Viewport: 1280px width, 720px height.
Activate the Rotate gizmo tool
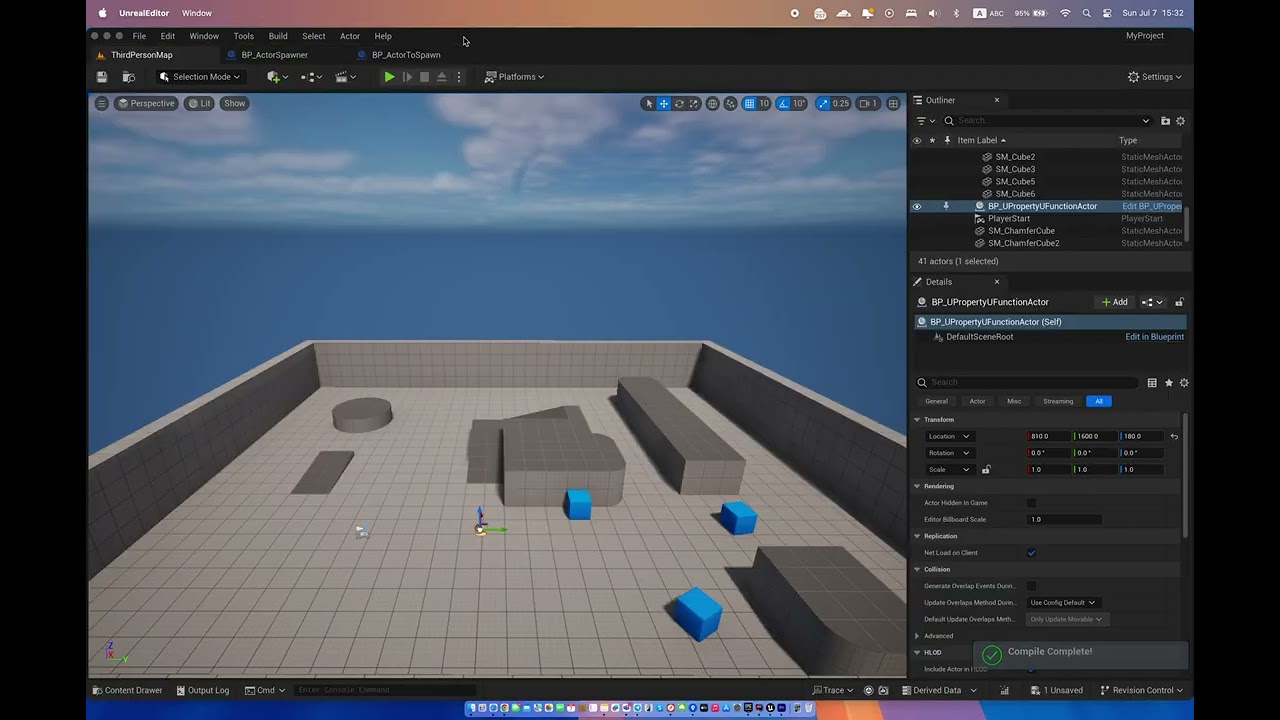[679, 103]
